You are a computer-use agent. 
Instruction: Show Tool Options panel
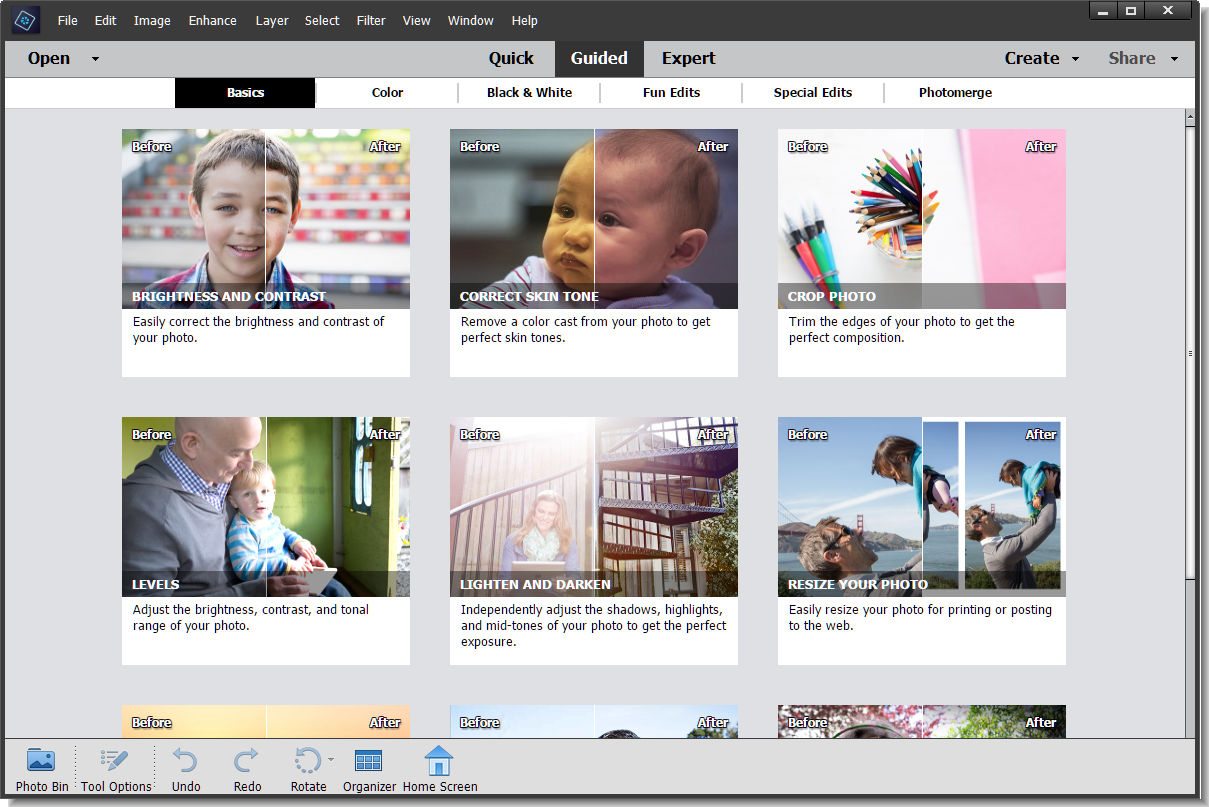pyautogui.click(x=116, y=769)
